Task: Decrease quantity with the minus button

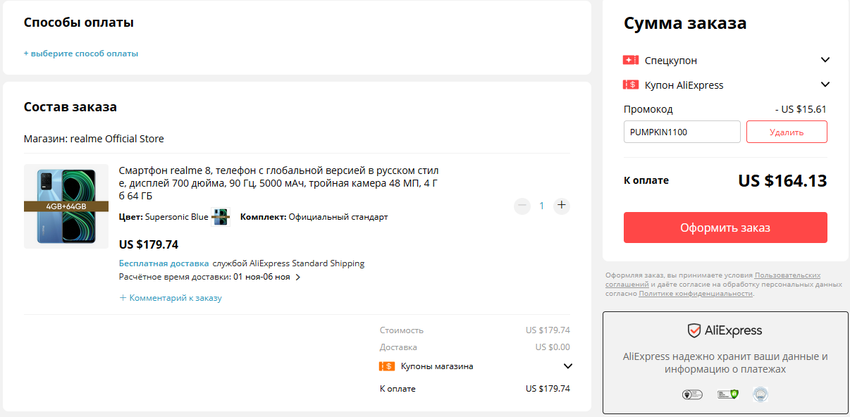Action: pyautogui.click(x=522, y=205)
